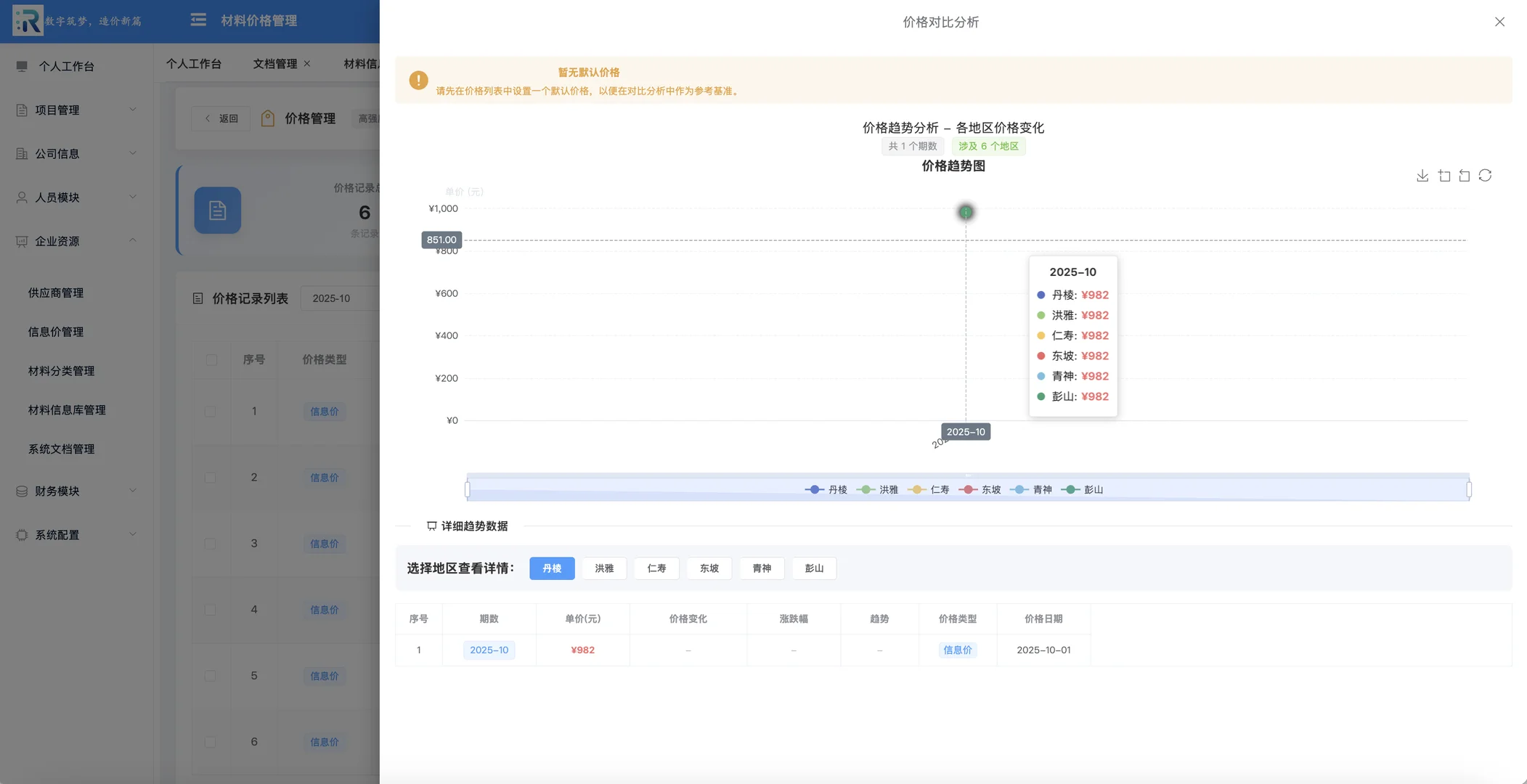Check the checkbox for row 1
Screen dimensions: 1527x784
tap(210, 410)
